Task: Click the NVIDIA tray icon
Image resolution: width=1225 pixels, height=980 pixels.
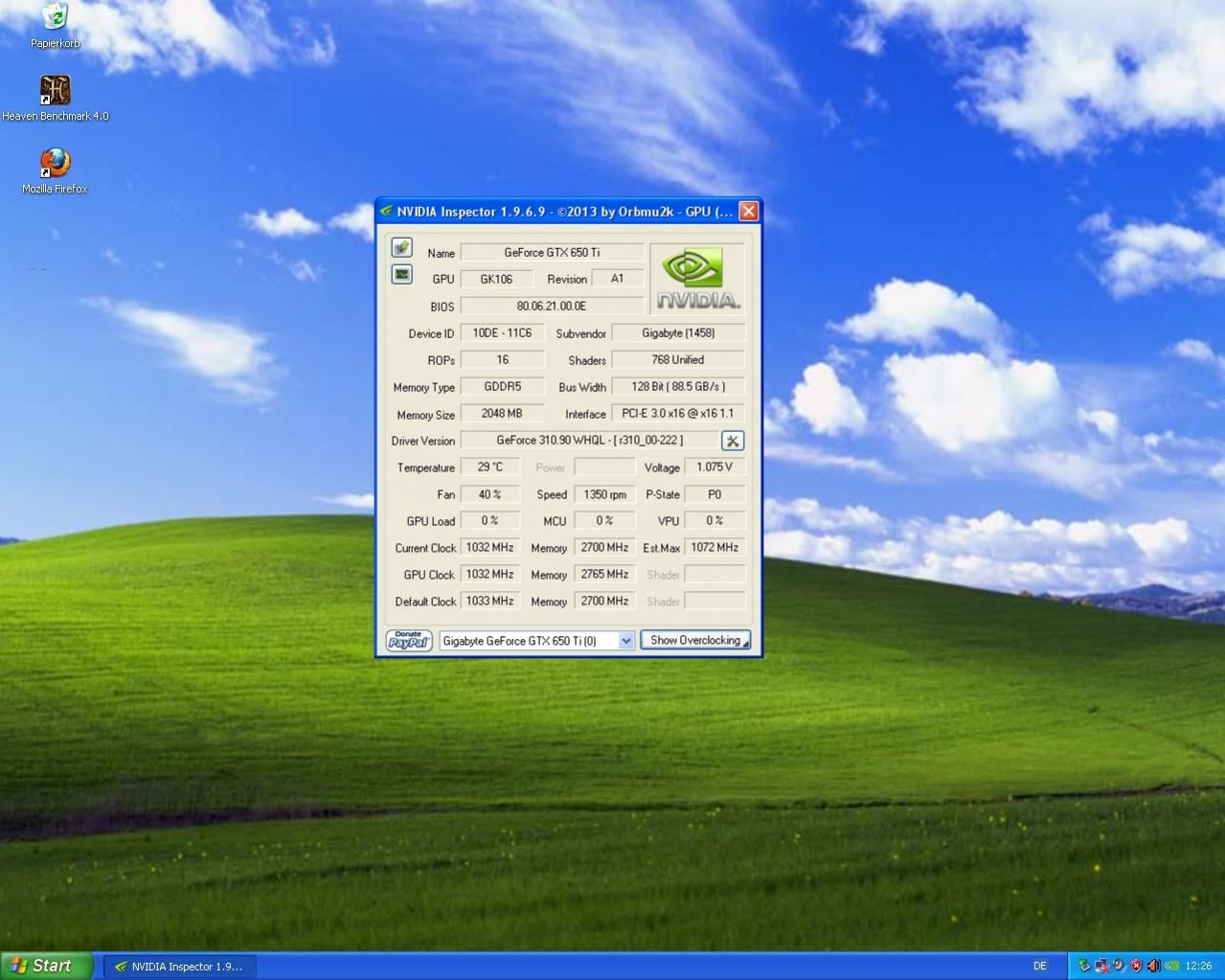Action: (x=1170, y=966)
